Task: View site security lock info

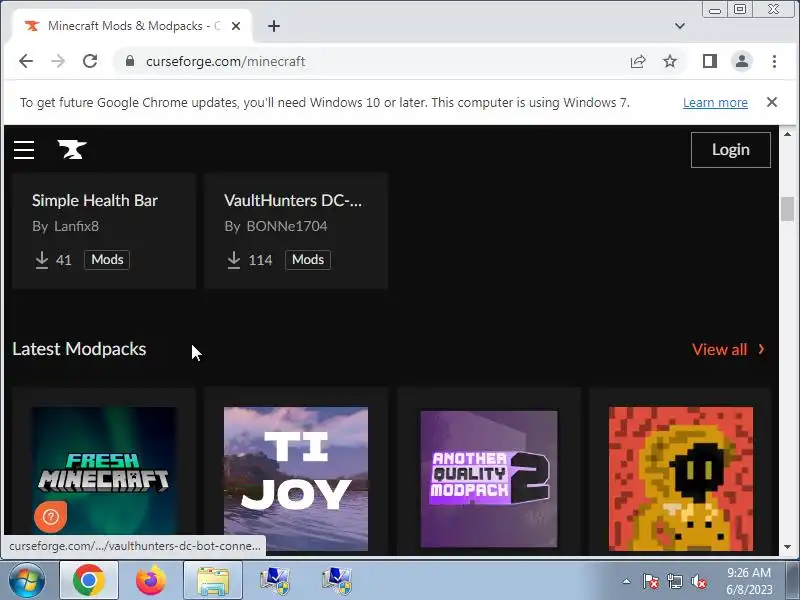Action: 130,61
